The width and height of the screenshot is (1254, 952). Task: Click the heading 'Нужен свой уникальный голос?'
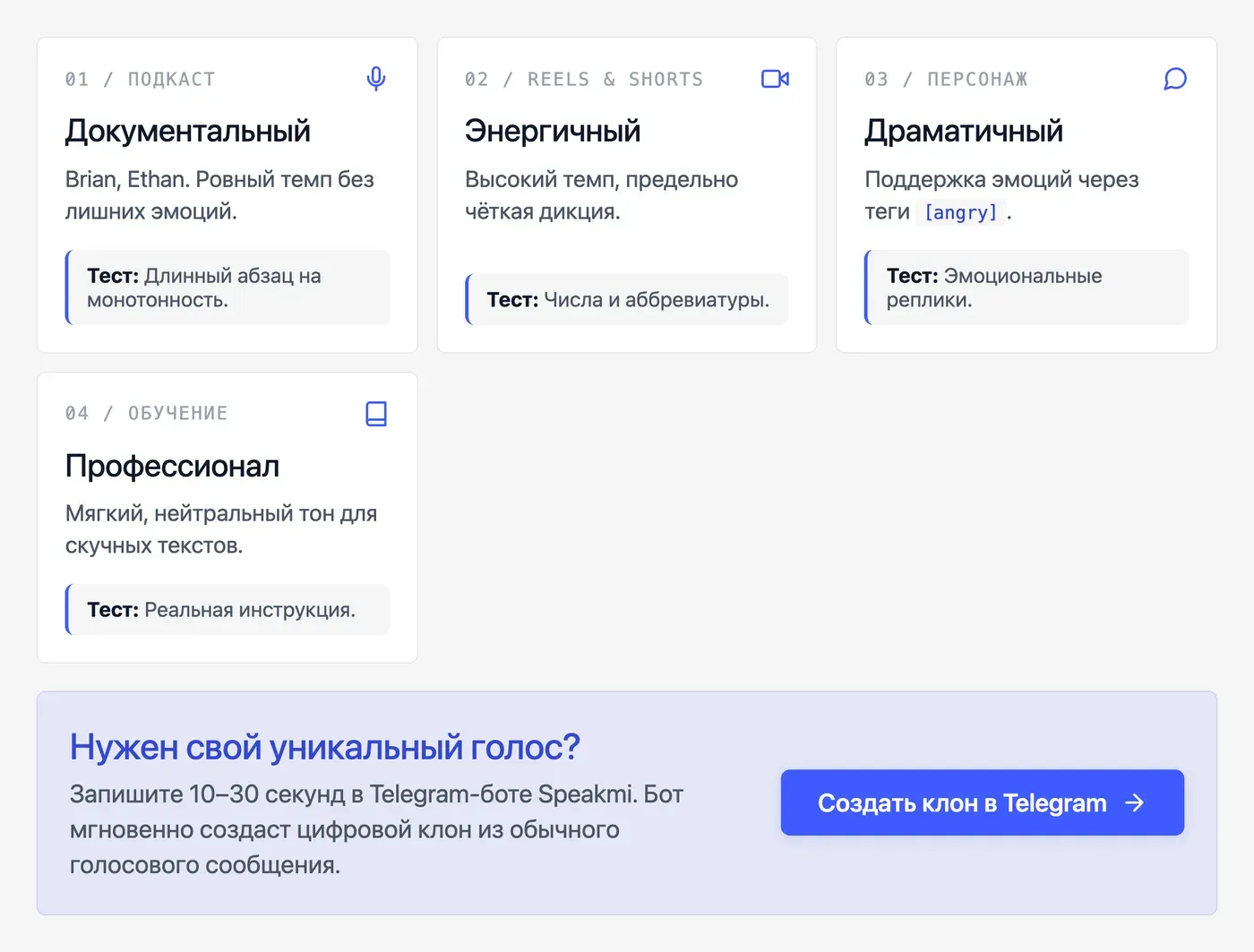pos(325,747)
